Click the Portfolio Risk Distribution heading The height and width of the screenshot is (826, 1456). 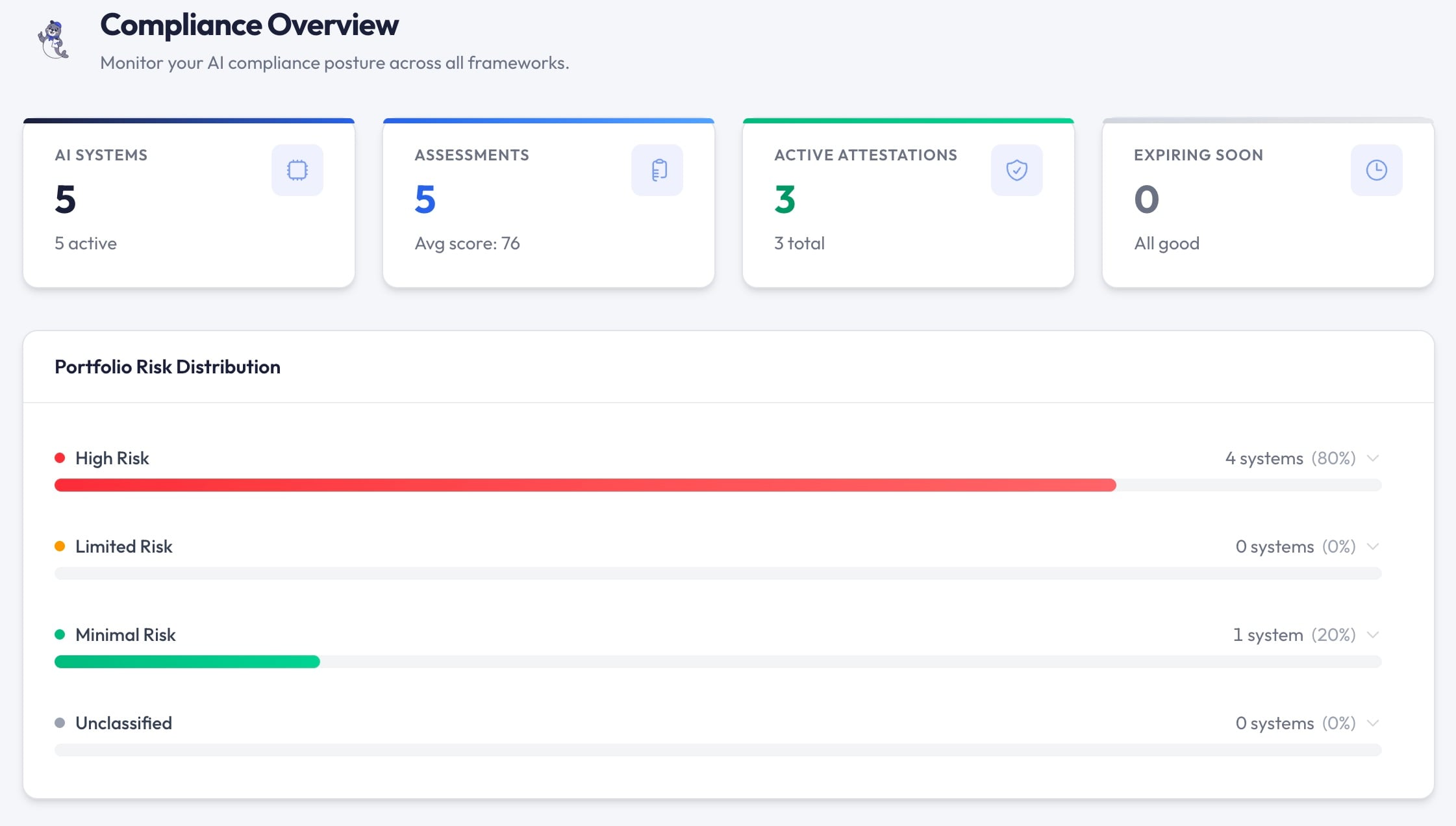(x=168, y=367)
